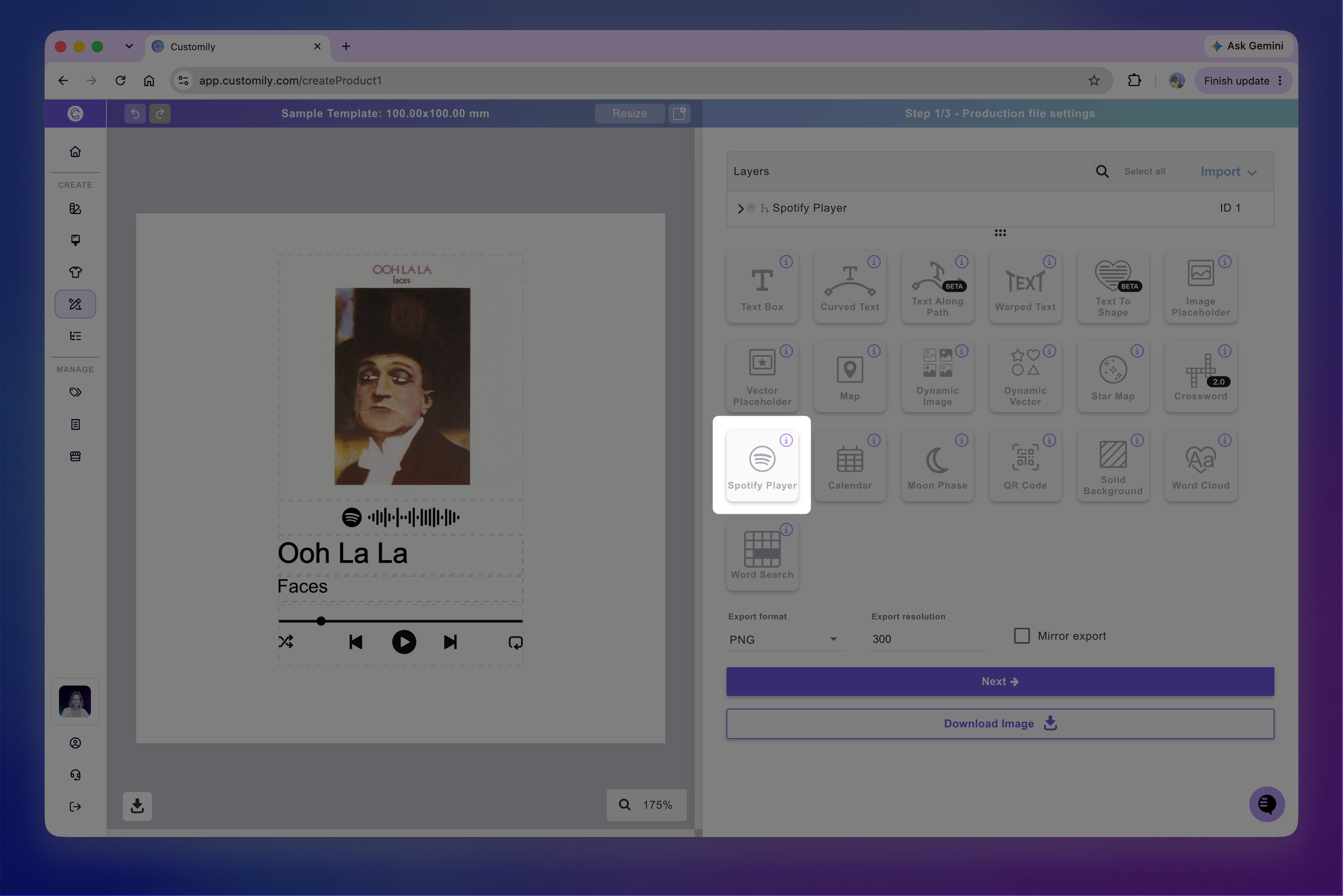
Task: Select the 'Faces' artist text
Action: click(x=302, y=586)
